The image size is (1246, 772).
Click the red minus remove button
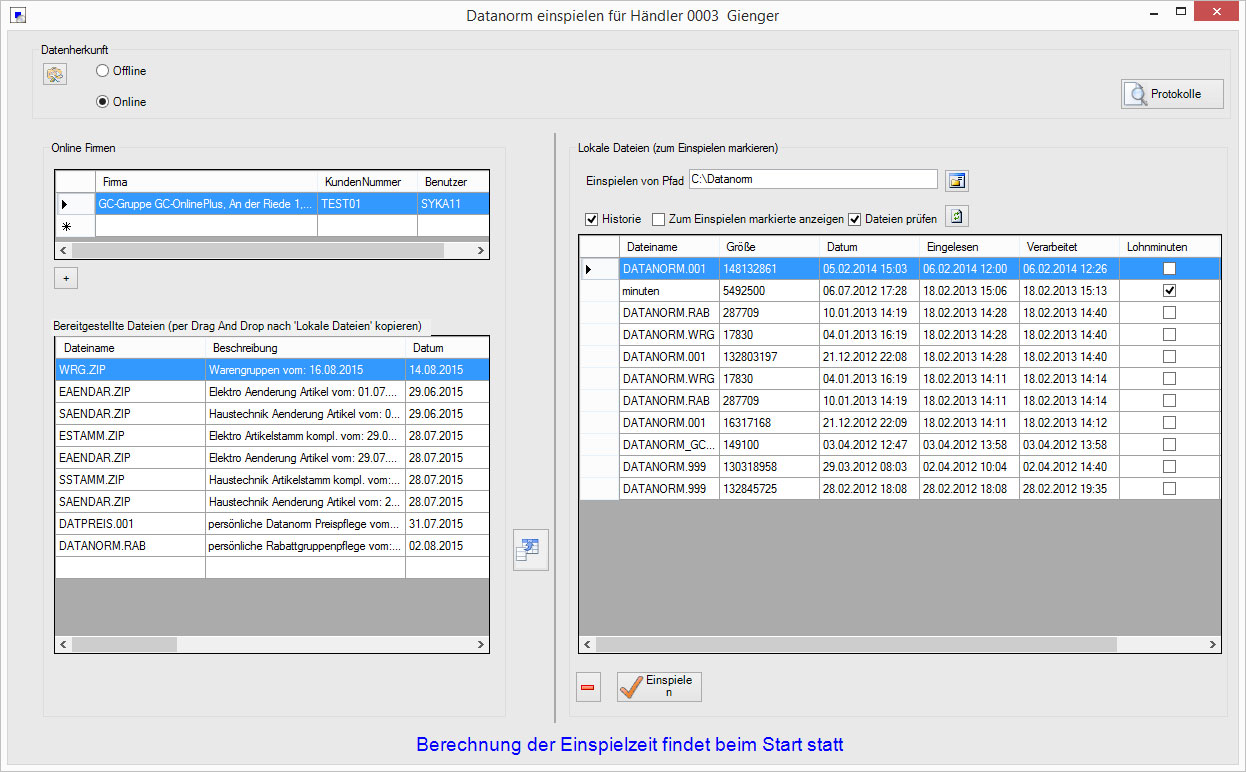pyautogui.click(x=588, y=687)
